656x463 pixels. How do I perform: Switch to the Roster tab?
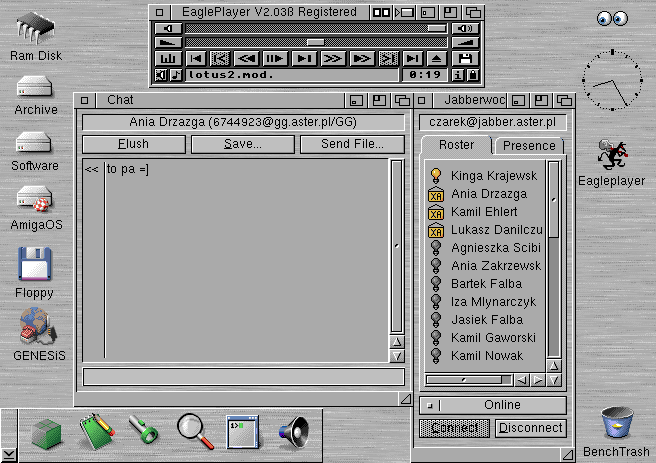(x=456, y=145)
